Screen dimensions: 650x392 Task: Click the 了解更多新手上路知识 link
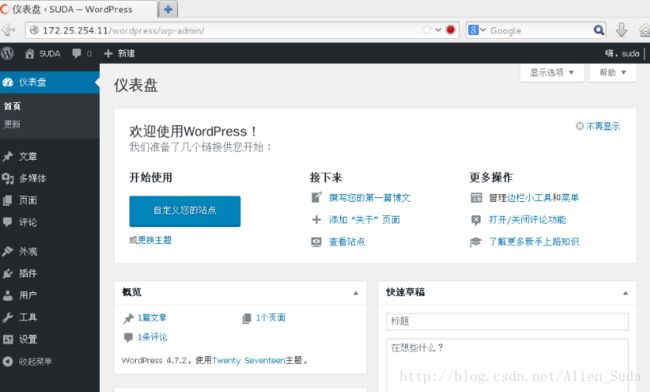tap(534, 242)
